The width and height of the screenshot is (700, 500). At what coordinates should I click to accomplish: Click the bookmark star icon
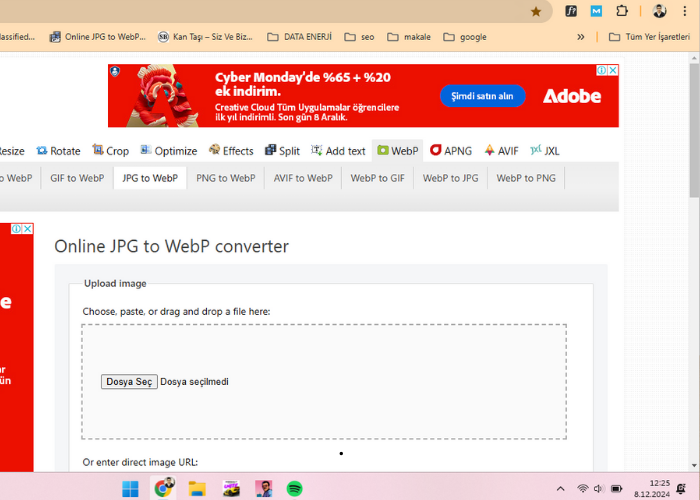[536, 12]
